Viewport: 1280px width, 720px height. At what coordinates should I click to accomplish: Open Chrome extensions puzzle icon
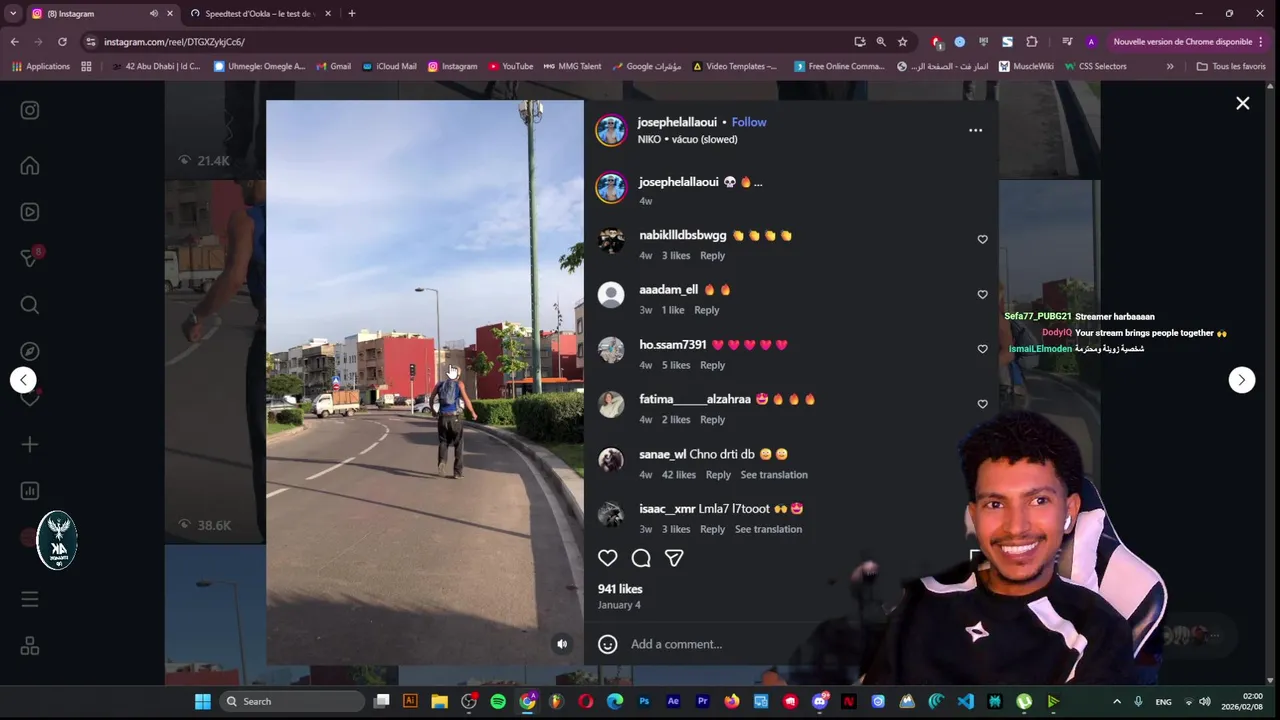[x=1032, y=42]
